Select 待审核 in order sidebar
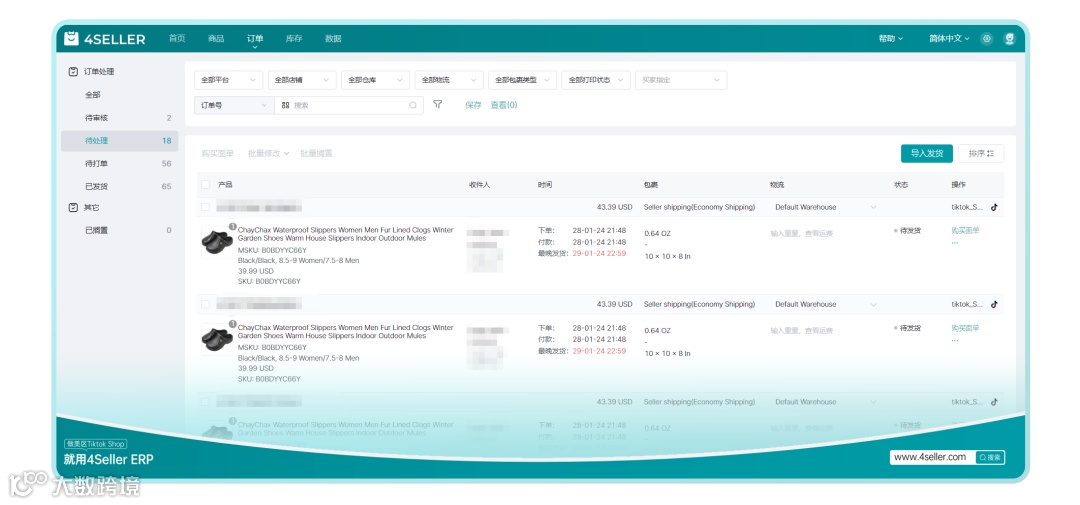The height and width of the screenshot is (505, 1080). 120,118
